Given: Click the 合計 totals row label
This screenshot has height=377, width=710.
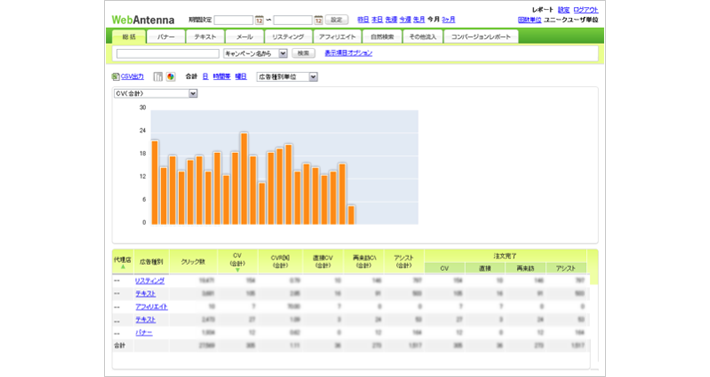Looking at the screenshot, I should pos(120,346).
